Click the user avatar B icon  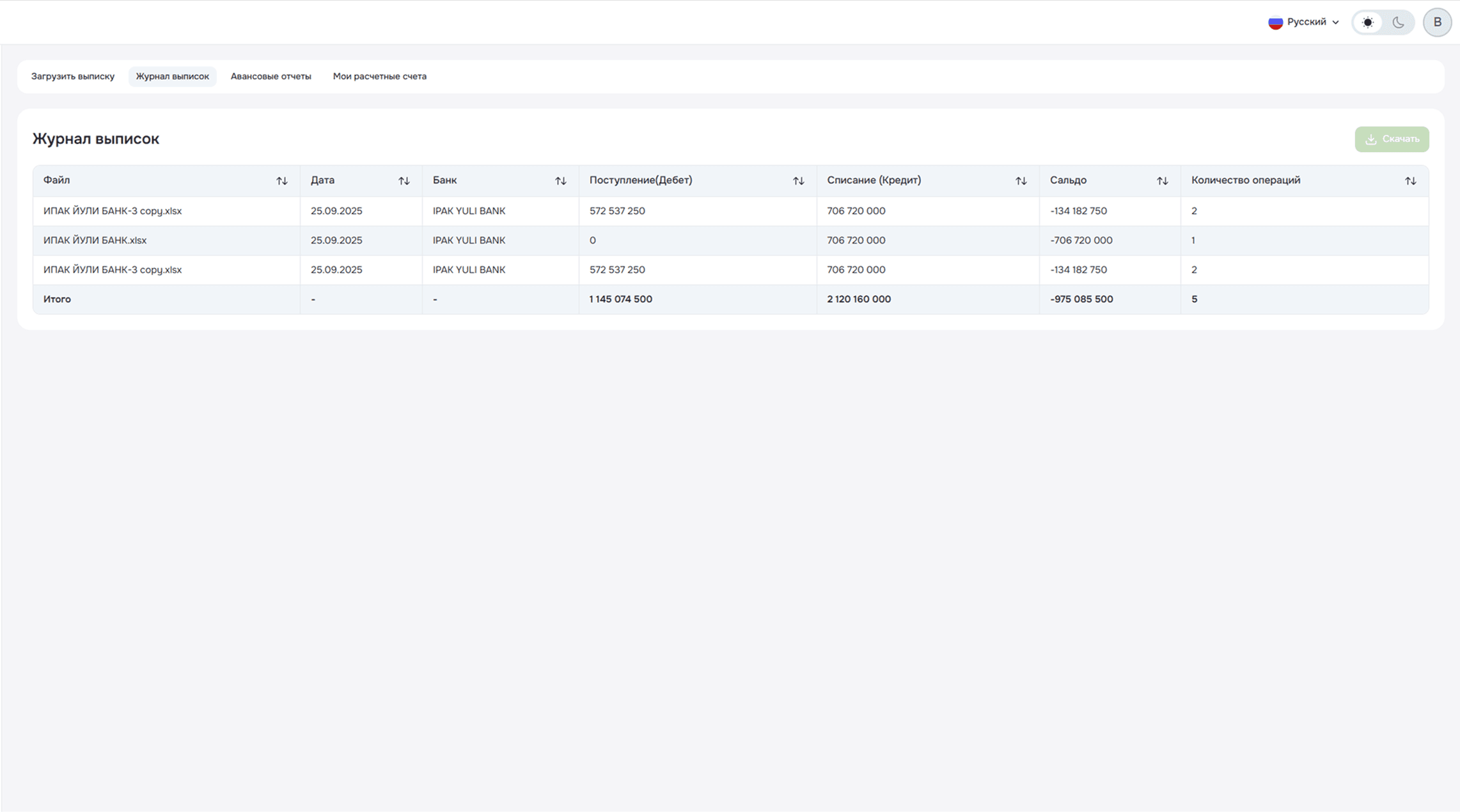1437,22
